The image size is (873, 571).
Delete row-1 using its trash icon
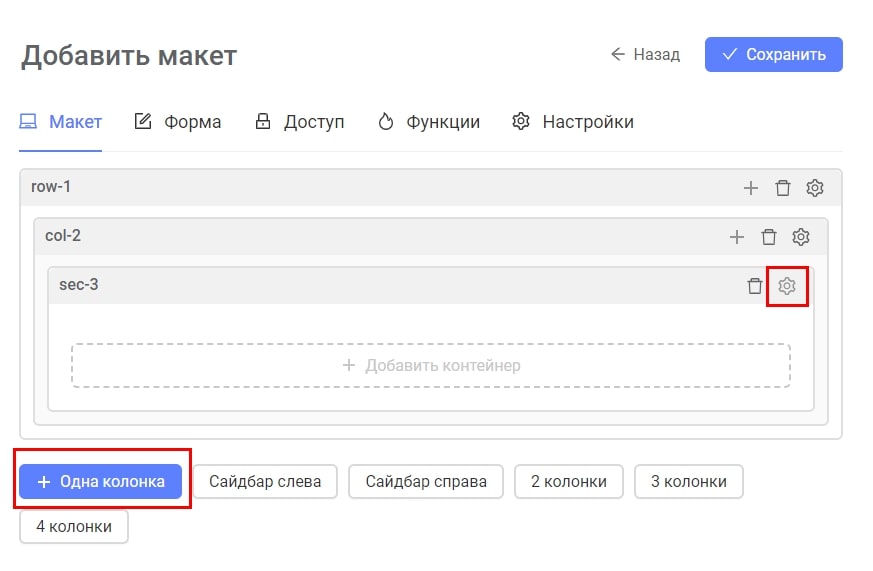tap(783, 188)
